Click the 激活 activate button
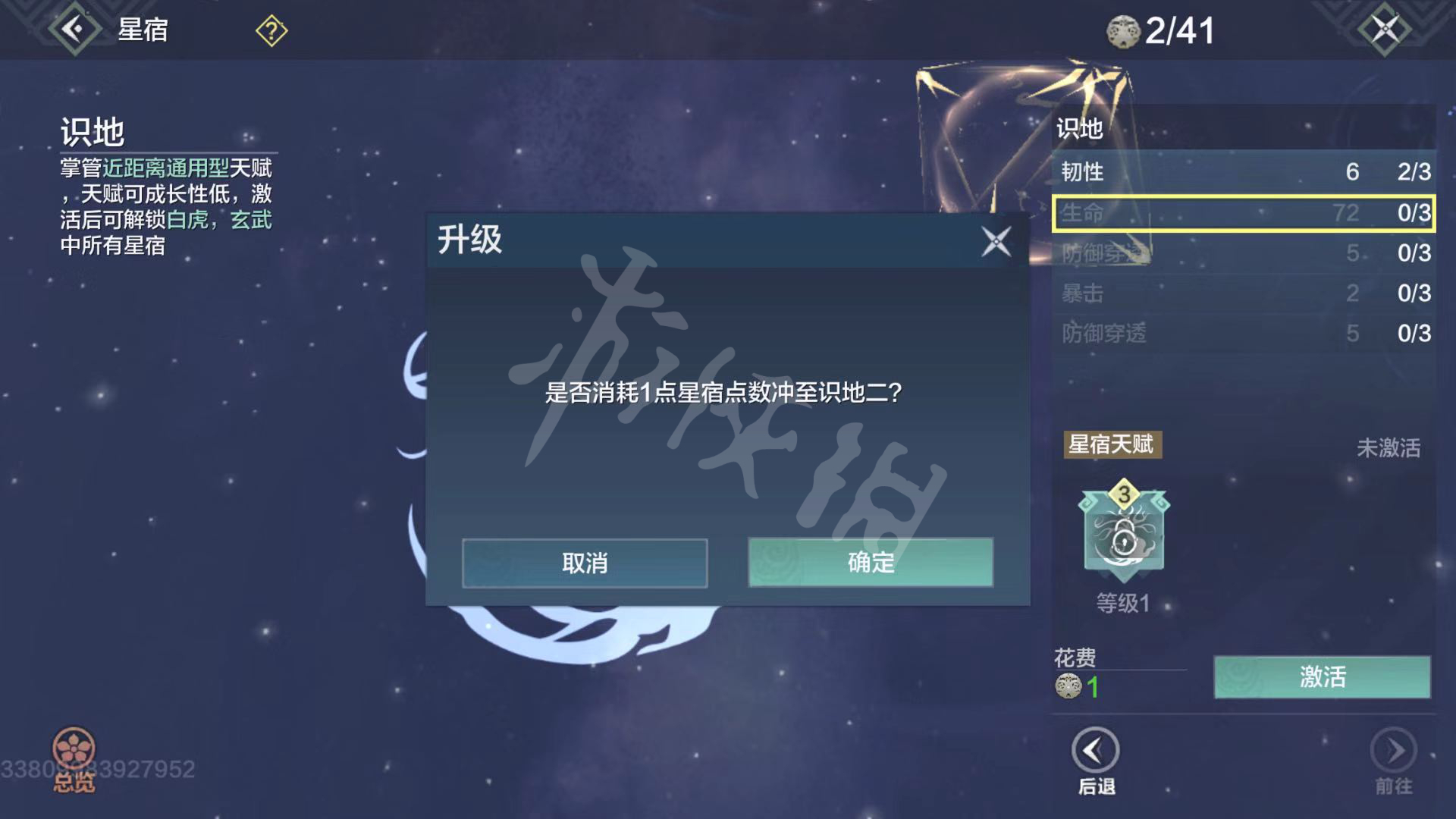 point(1322,676)
